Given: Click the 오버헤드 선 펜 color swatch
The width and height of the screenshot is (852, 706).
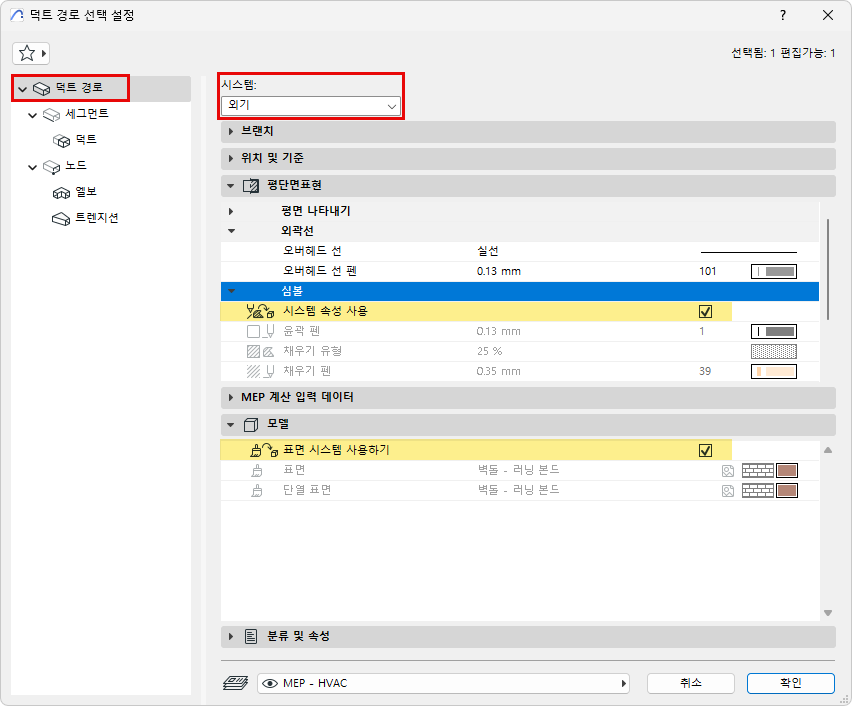Looking at the screenshot, I should pyautogui.click(x=774, y=271).
